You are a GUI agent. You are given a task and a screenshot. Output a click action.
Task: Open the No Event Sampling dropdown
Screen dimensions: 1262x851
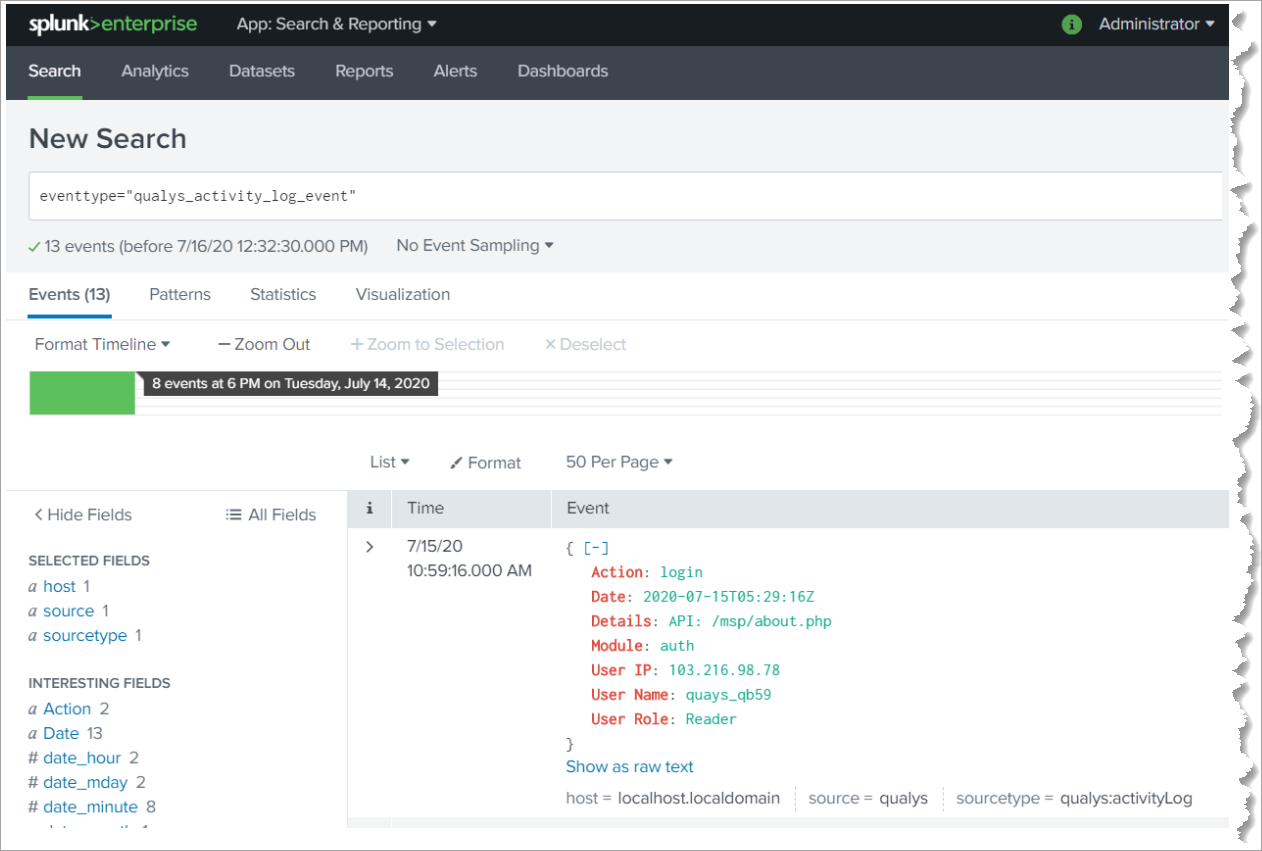474,245
